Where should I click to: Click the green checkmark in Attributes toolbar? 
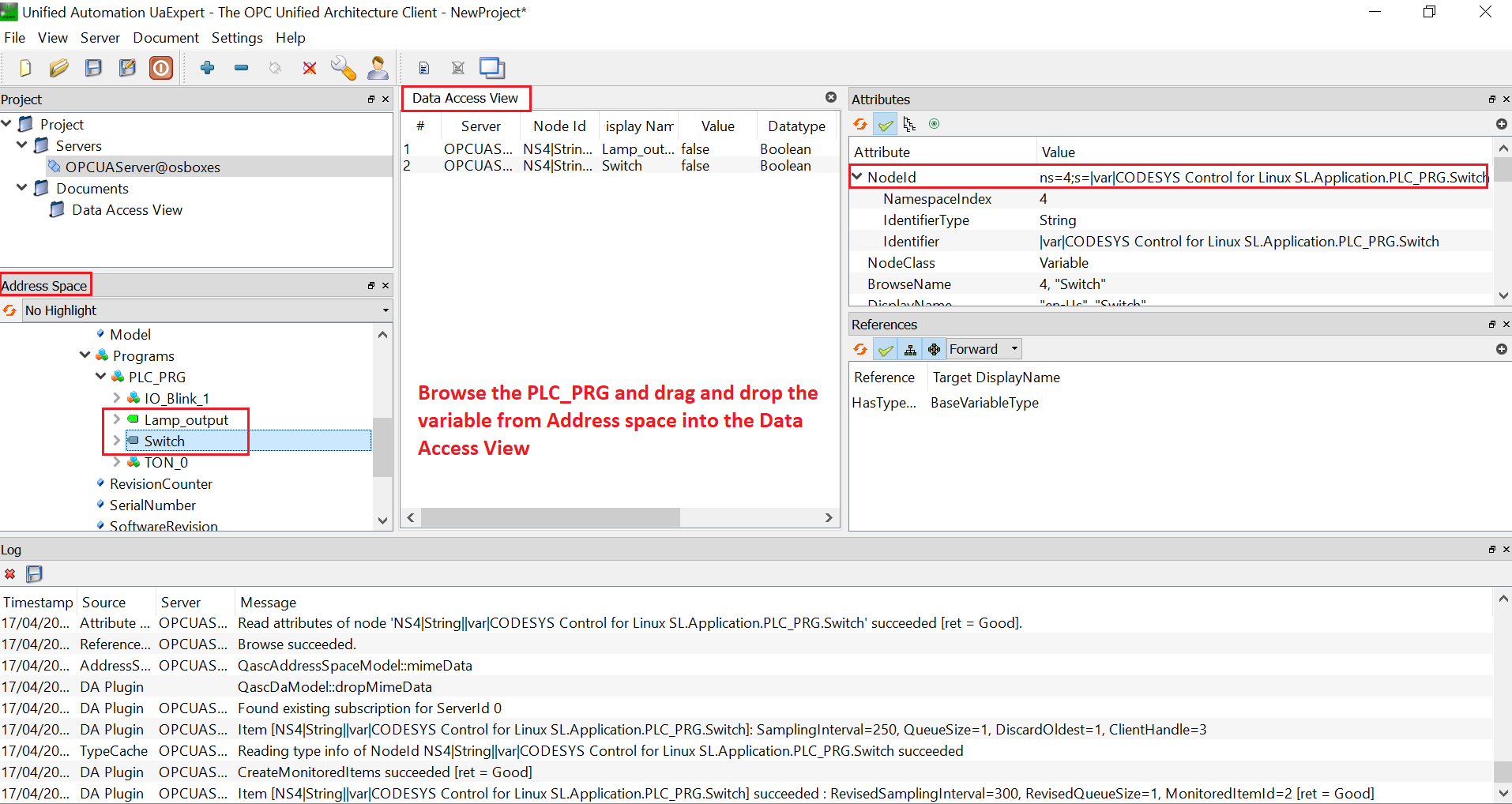pos(886,124)
